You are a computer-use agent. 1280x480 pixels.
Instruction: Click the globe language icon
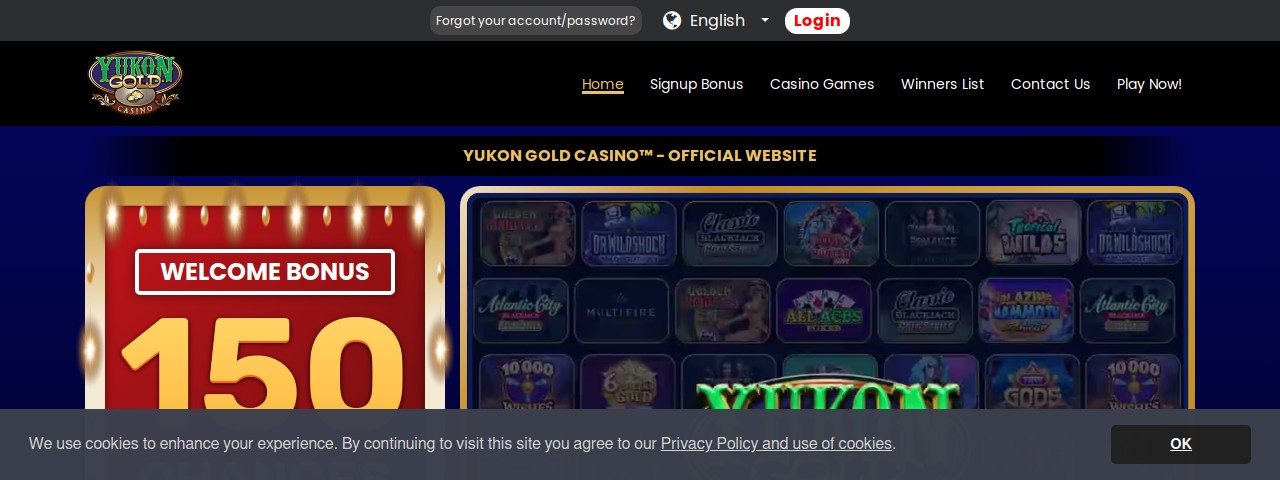pos(672,21)
